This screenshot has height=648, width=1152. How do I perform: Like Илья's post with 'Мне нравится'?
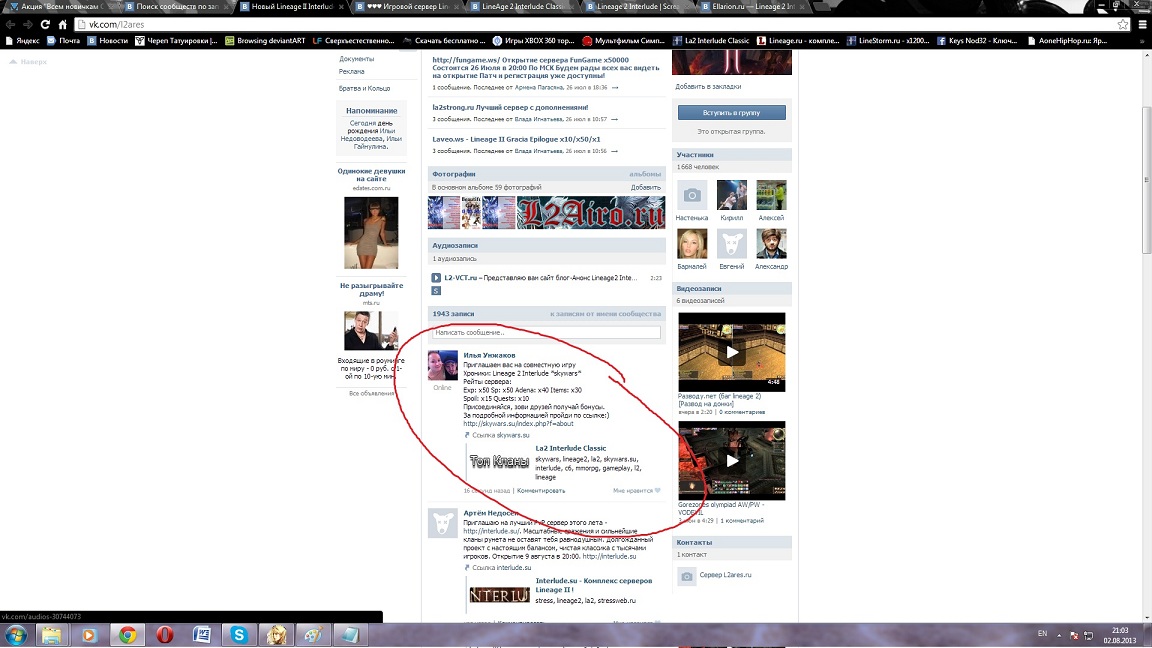pos(636,490)
